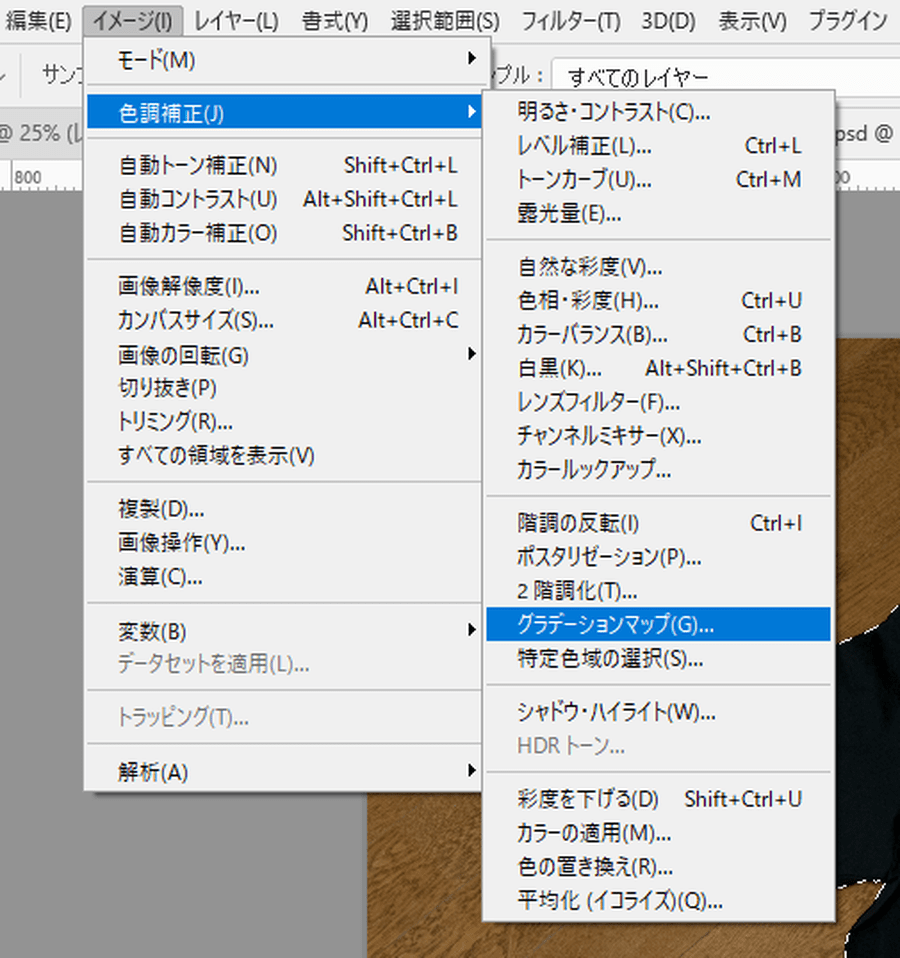Choose トリミング(R)...
The image size is (900, 958).
[x=284, y=422]
